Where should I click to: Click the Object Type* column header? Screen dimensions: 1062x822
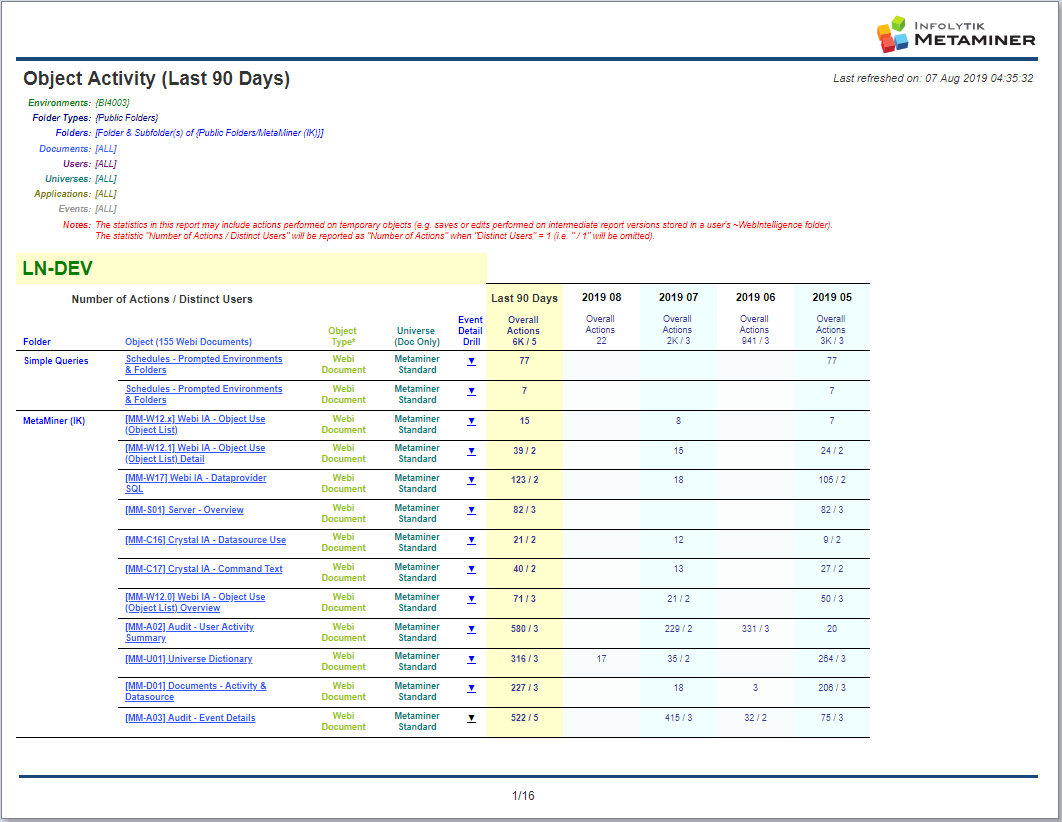(x=342, y=337)
